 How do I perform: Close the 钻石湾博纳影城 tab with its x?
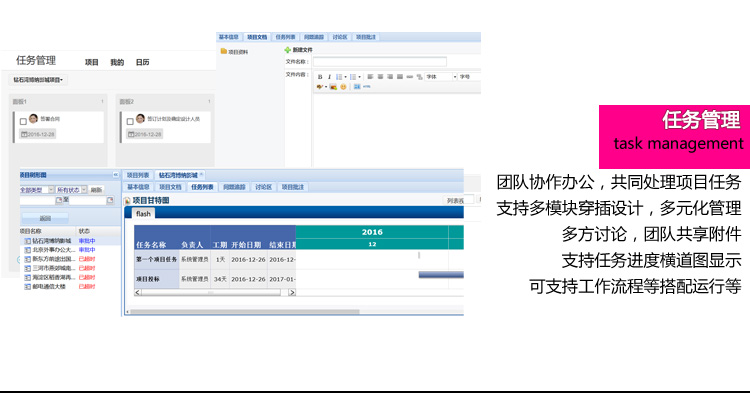point(201,175)
